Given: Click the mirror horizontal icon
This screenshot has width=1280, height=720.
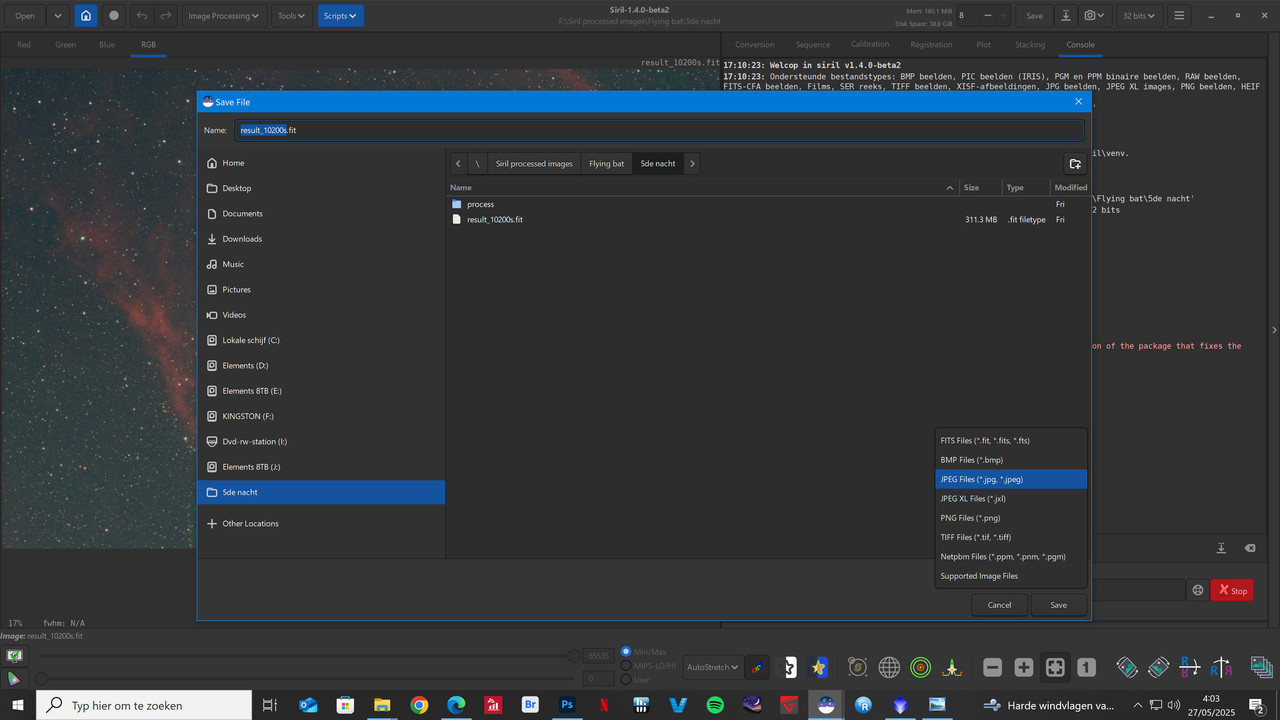Looking at the screenshot, I should [x=1190, y=667].
